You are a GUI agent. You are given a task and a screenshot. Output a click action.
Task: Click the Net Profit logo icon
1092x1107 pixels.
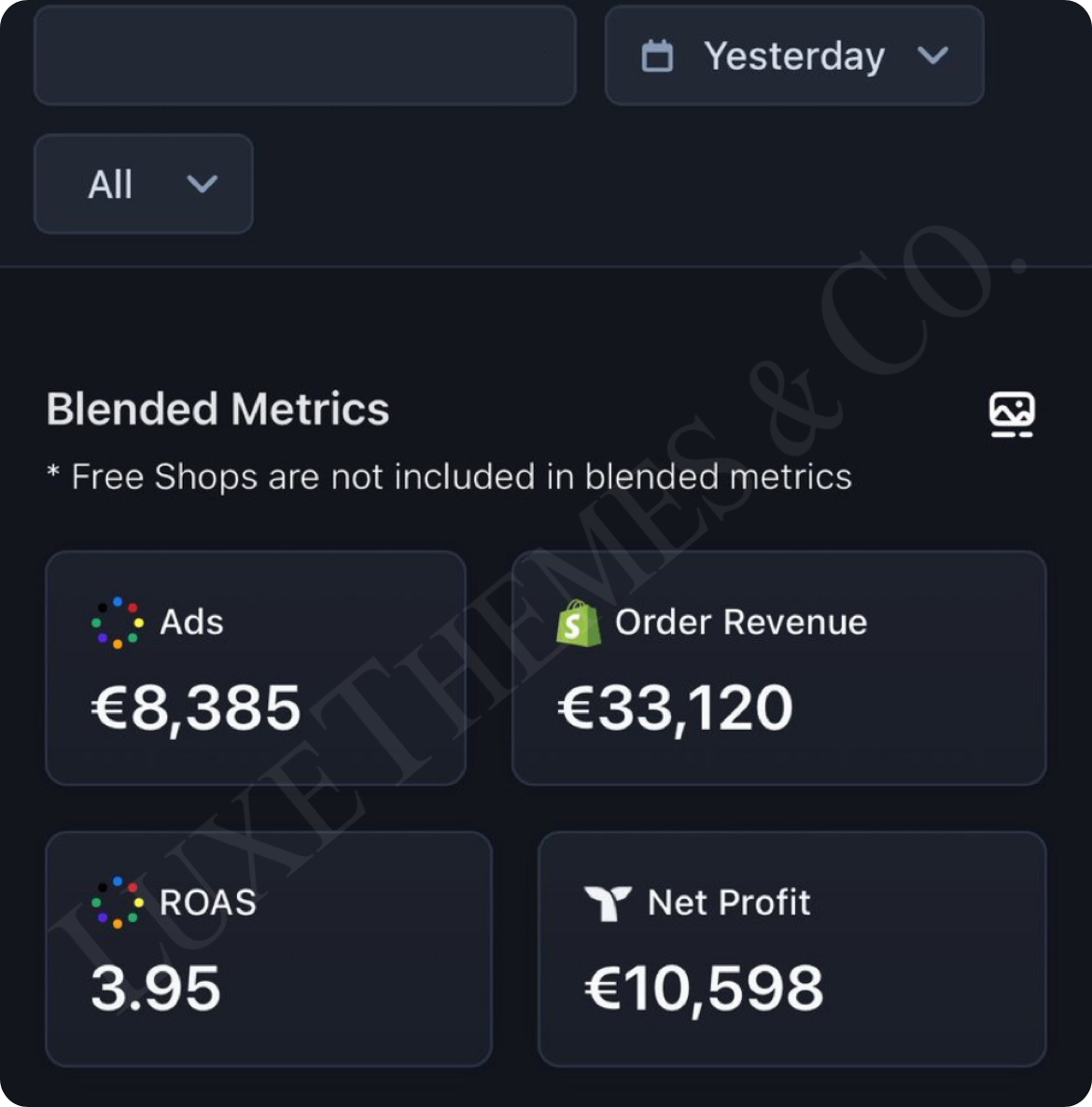tap(607, 903)
